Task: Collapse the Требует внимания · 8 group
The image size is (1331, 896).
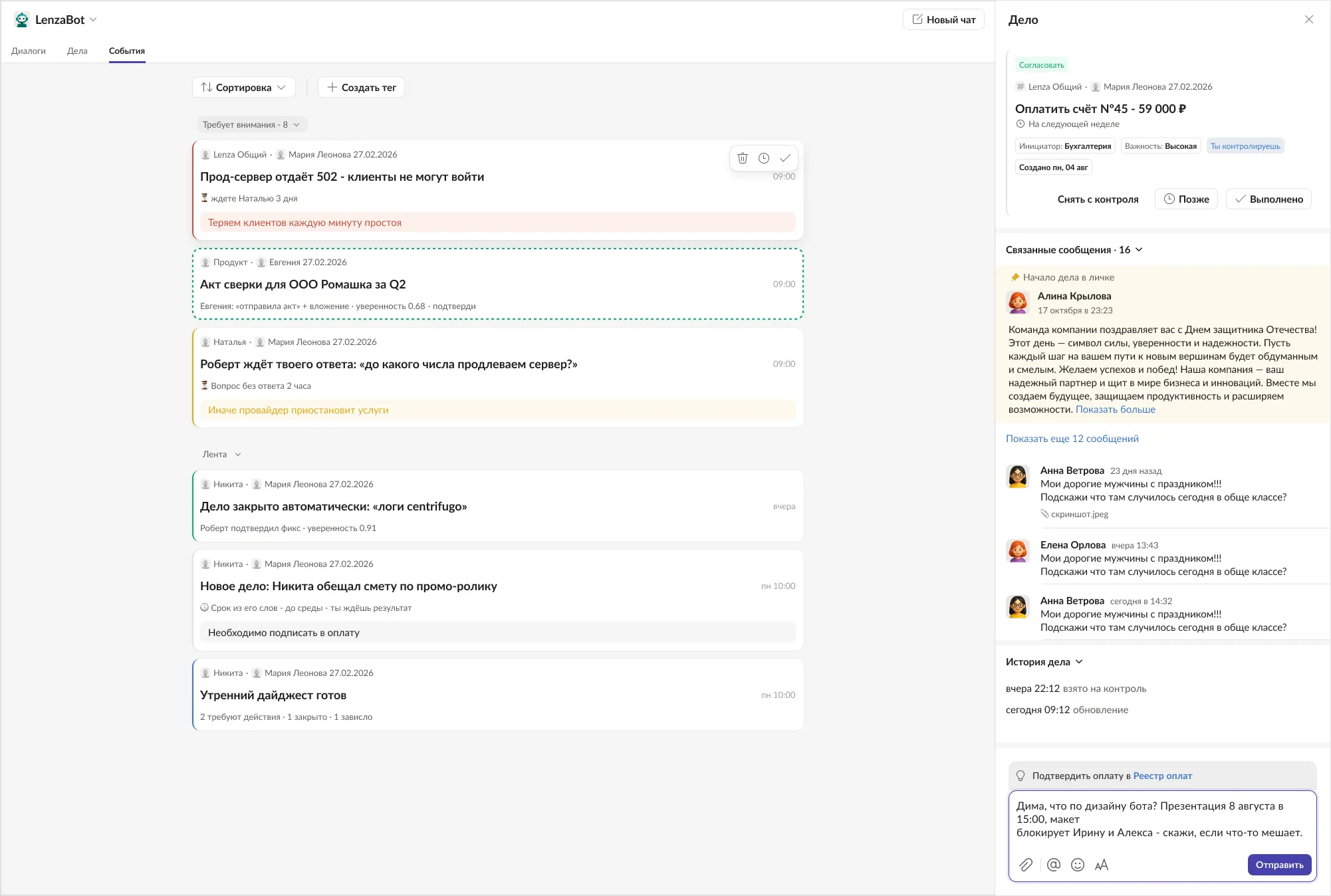Action: click(x=252, y=124)
